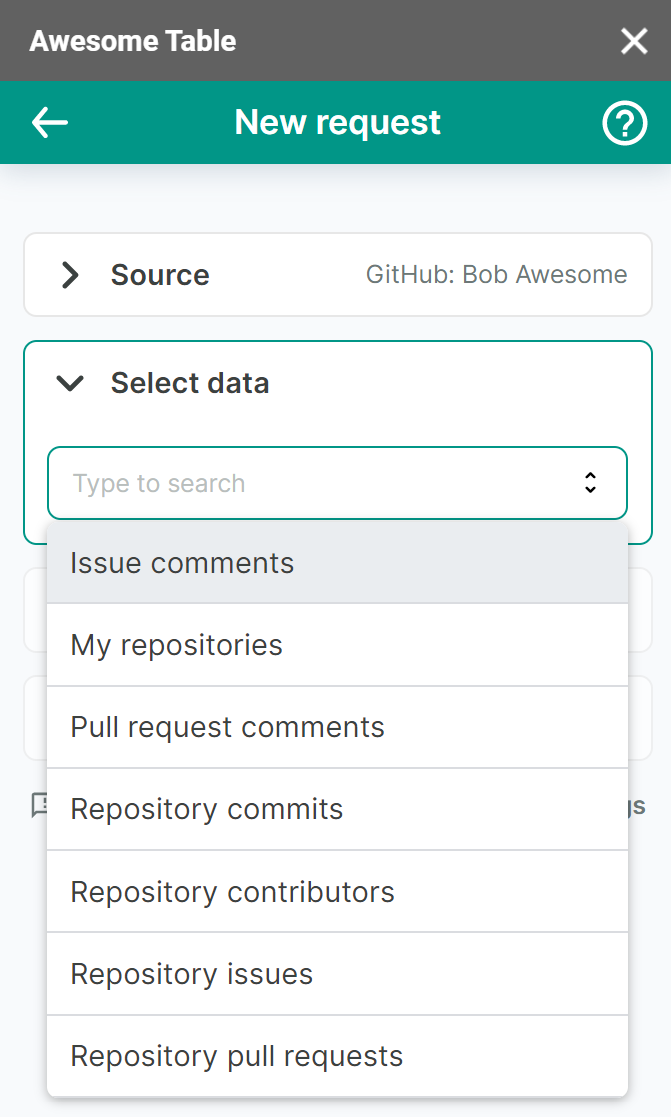Image resolution: width=671 pixels, height=1117 pixels.
Task: Click the back arrow in header
Action: click(x=50, y=123)
